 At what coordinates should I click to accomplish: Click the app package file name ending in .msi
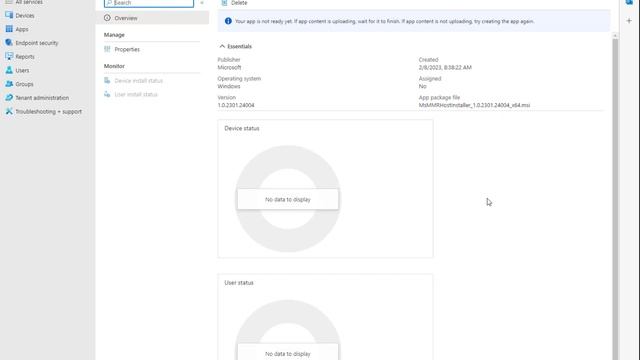click(x=474, y=105)
